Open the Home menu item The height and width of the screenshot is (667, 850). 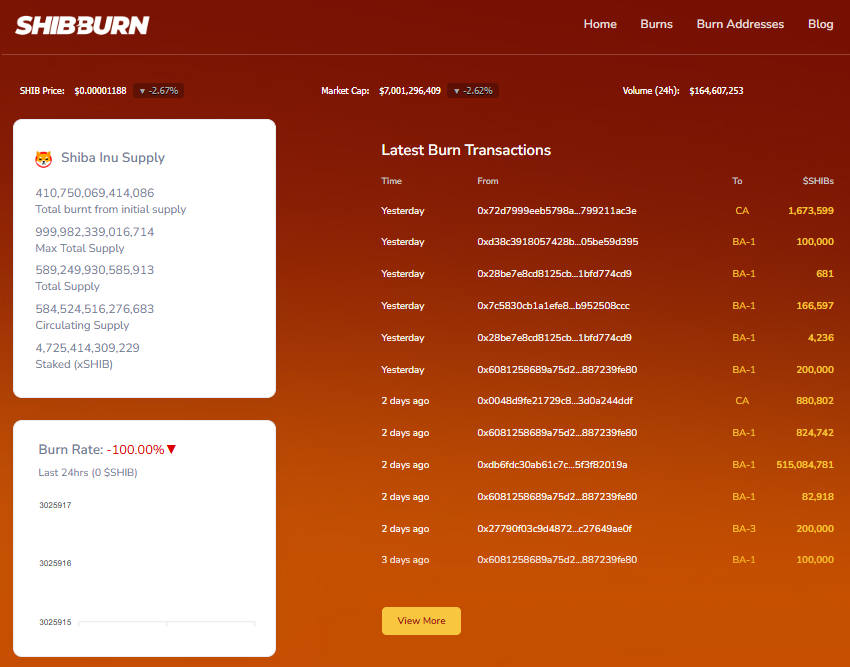[x=600, y=24]
